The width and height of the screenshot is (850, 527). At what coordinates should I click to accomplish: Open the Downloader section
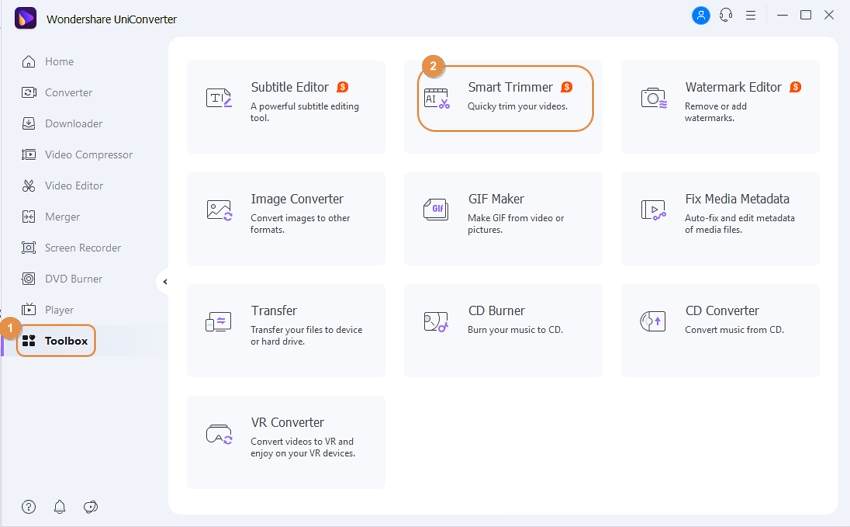pyautogui.click(x=72, y=124)
